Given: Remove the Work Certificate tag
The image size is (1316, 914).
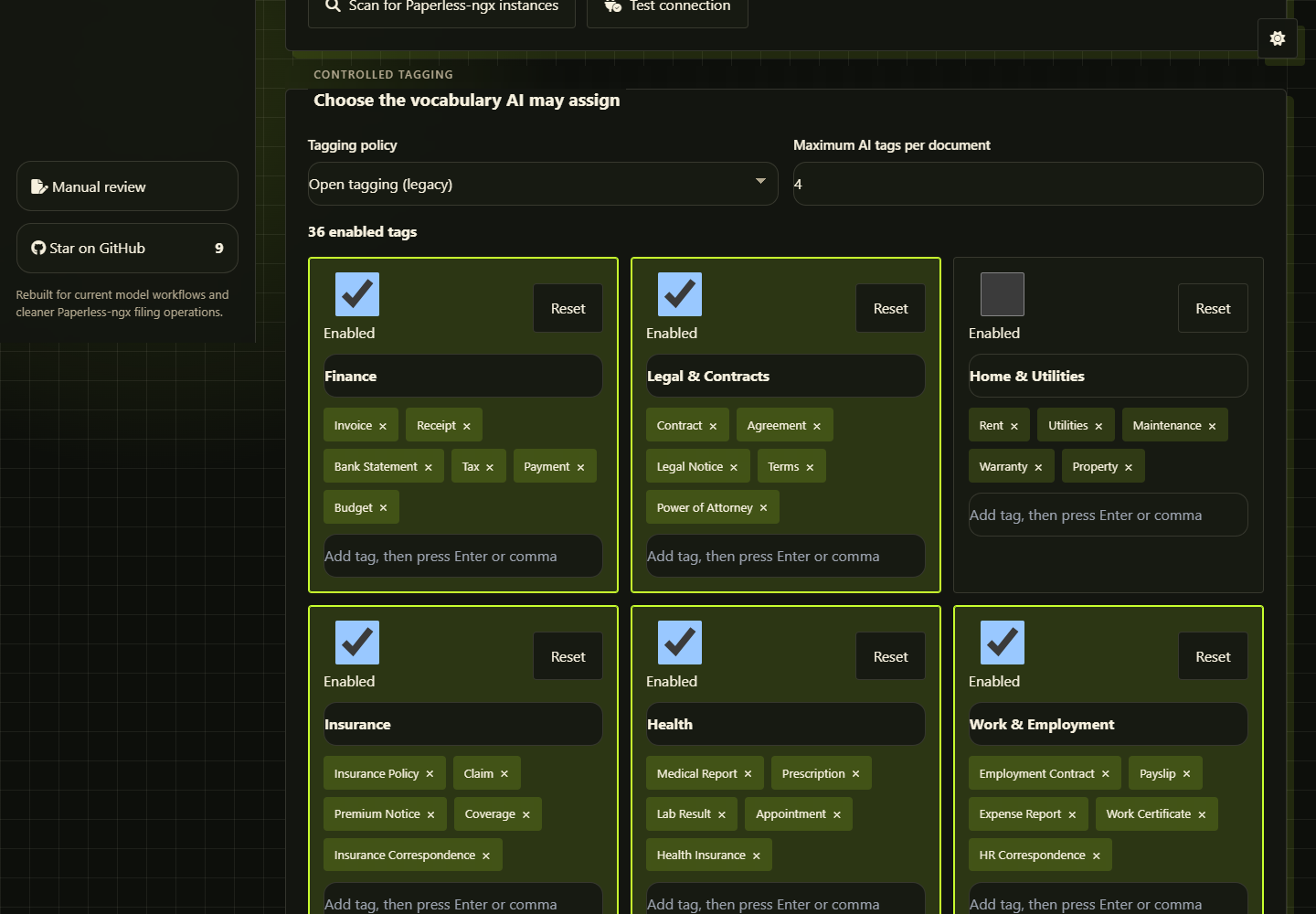Looking at the screenshot, I should point(1203,815).
